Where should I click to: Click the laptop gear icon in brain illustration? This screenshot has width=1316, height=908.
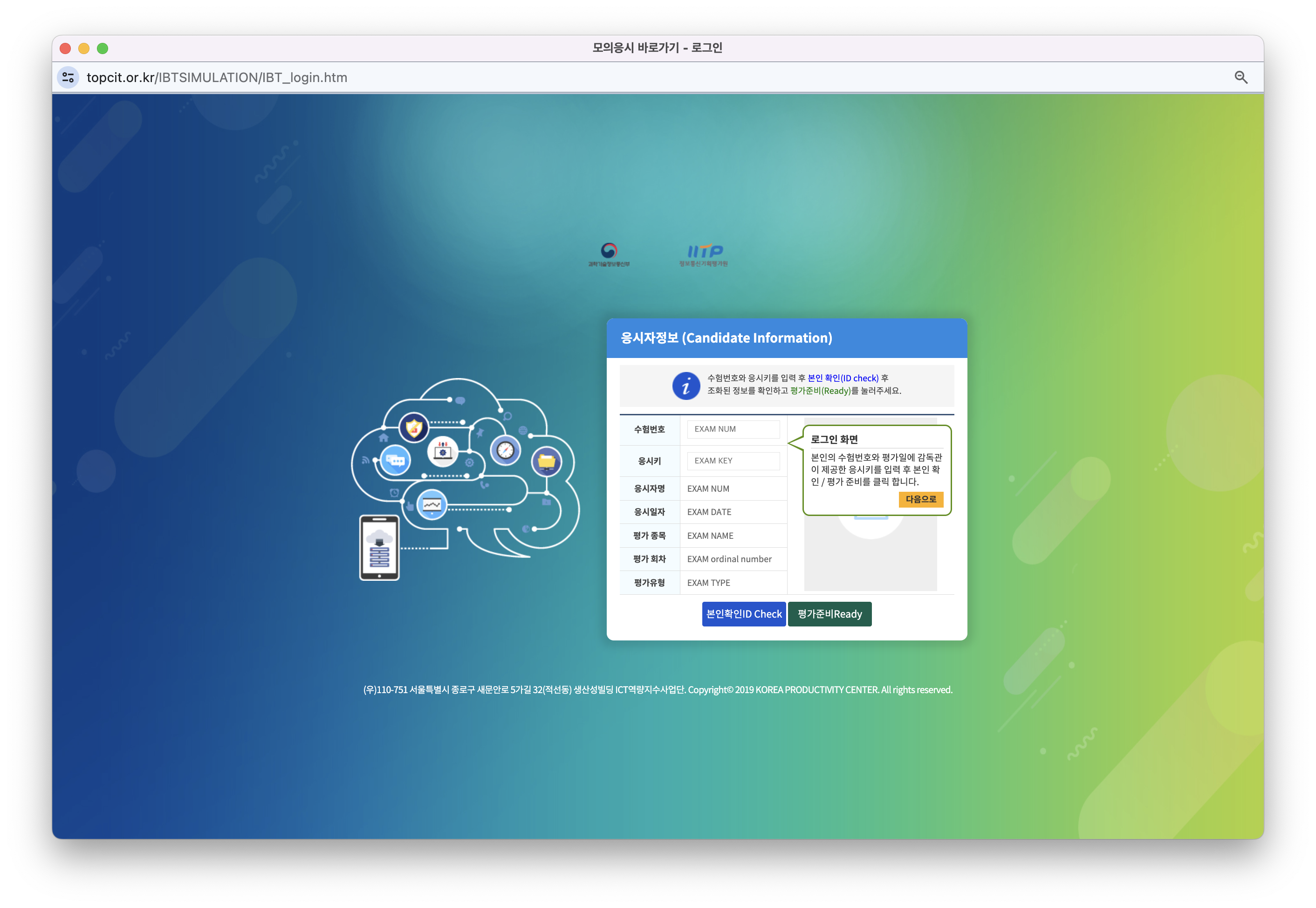(x=442, y=452)
